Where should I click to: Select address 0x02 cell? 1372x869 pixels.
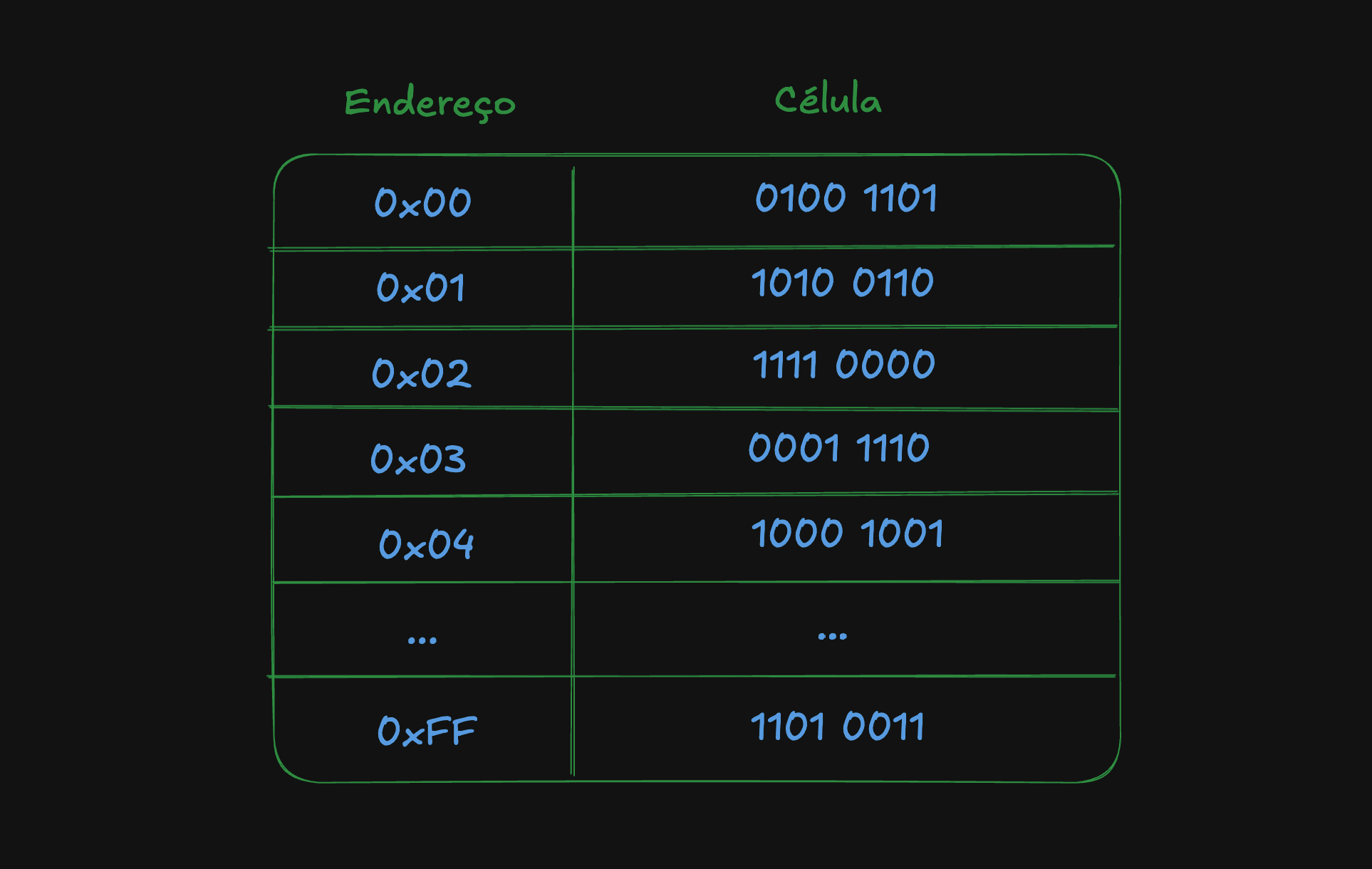coord(422,373)
